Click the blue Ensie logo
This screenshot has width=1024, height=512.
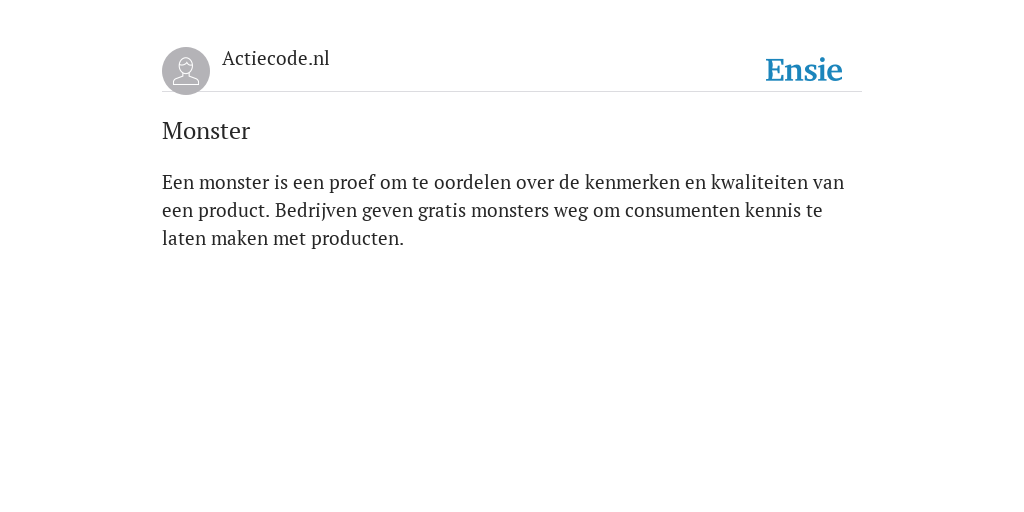pyautogui.click(x=804, y=70)
